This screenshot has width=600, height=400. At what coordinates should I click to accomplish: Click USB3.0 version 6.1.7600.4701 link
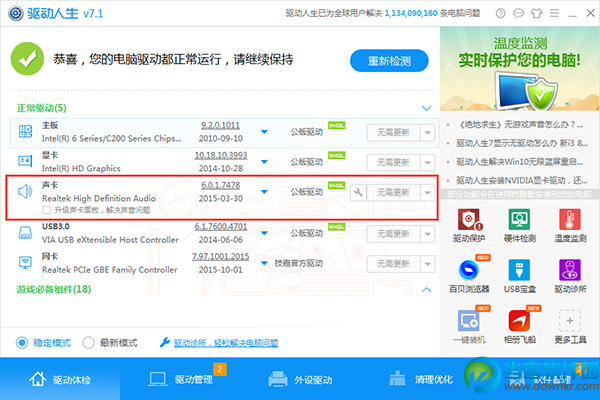pos(221,226)
